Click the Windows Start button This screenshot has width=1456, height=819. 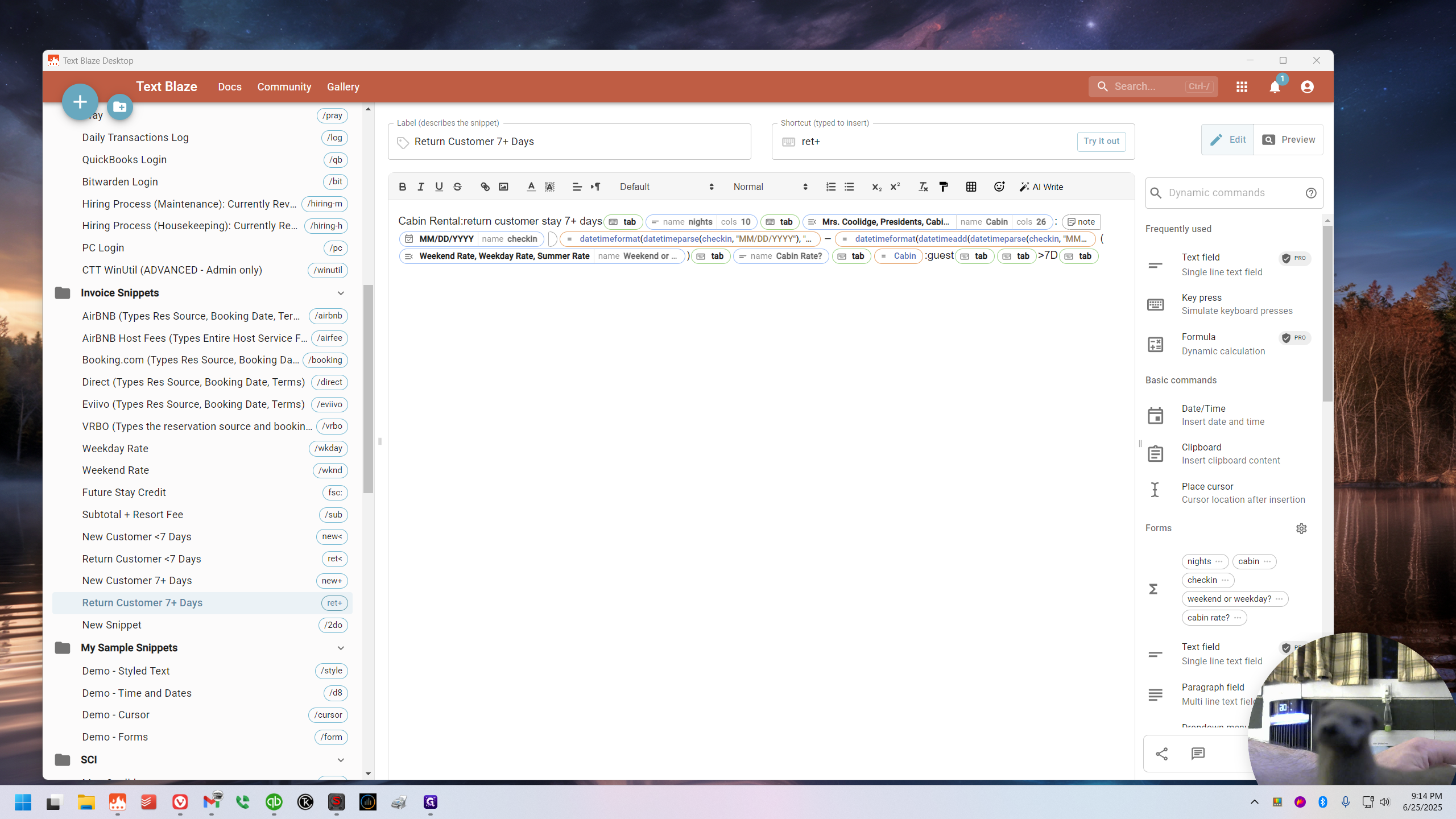pyautogui.click(x=23, y=803)
